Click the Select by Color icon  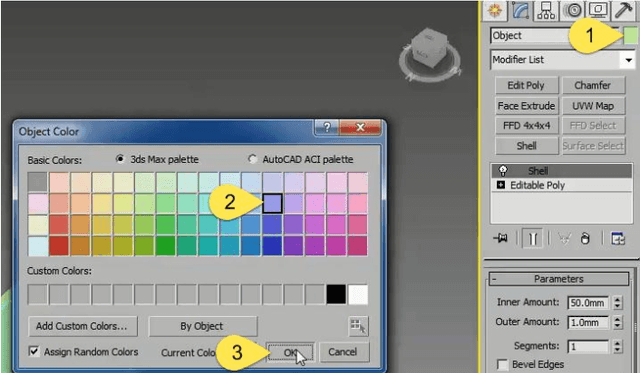pos(358,326)
